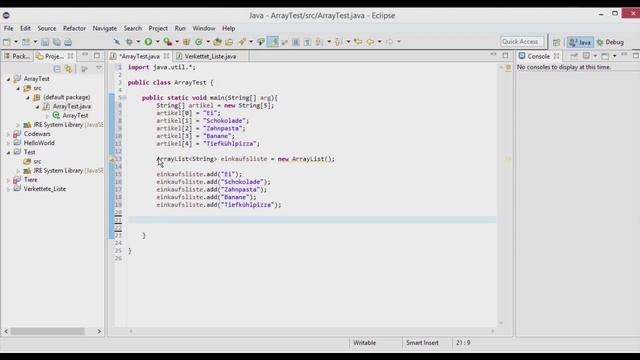Select the Pack... explorer tab
This screenshot has height=360, width=640.
click(x=17, y=56)
